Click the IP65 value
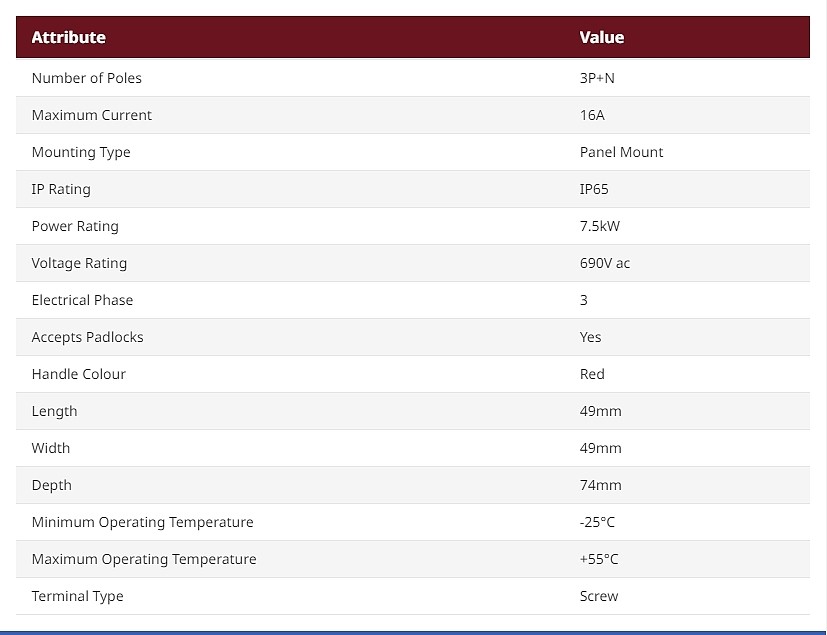 click(x=594, y=189)
